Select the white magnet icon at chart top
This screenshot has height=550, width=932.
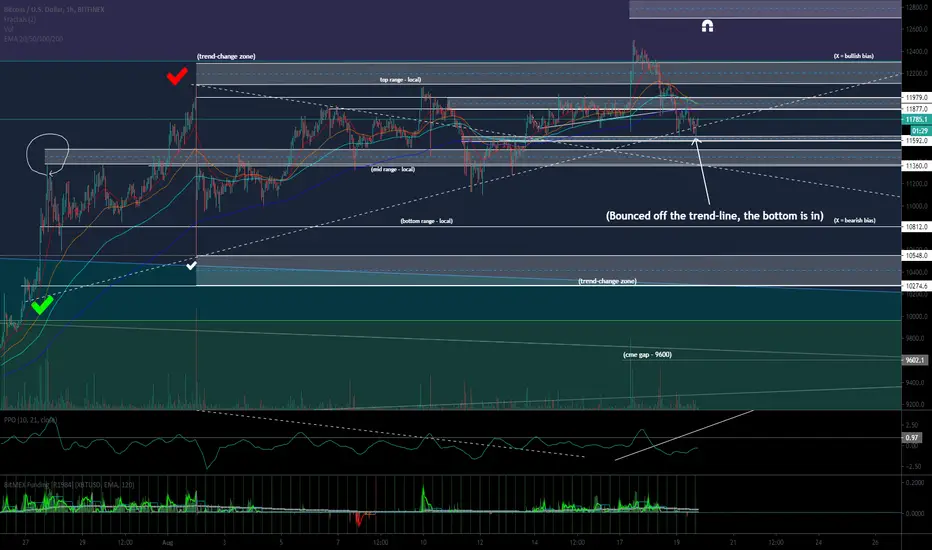pos(707,26)
